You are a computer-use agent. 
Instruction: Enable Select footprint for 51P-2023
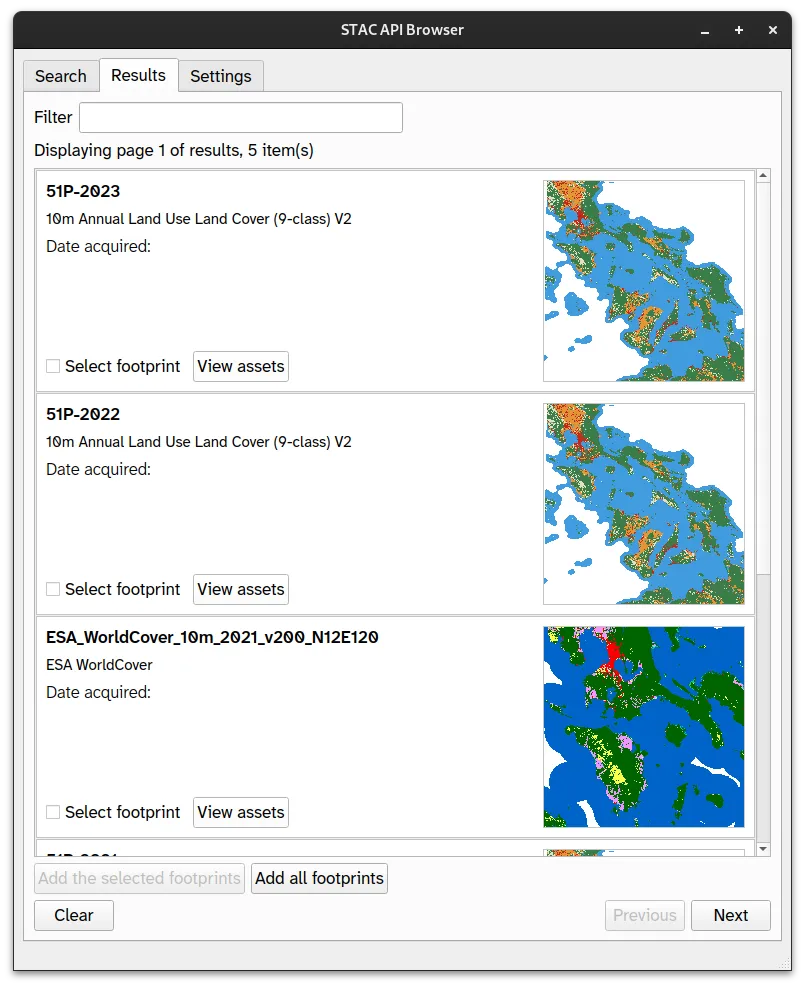point(54,367)
